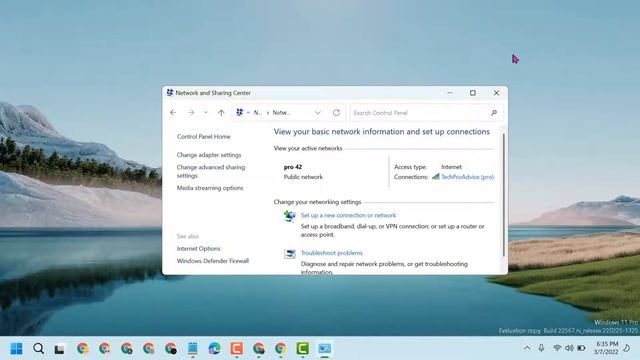Open Internet Options
Screen dimensions: 640x360
click(198, 249)
